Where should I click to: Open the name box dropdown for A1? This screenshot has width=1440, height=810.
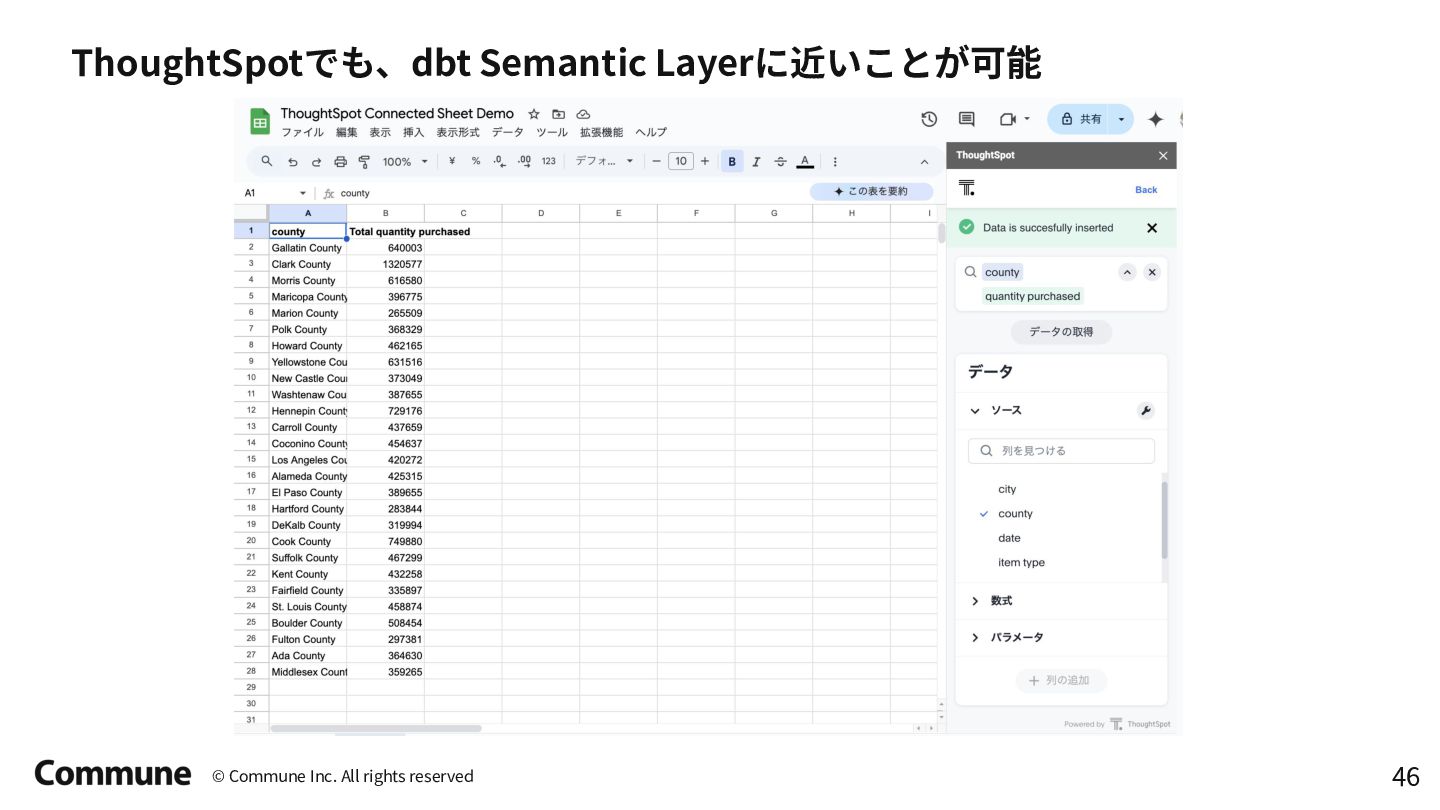tap(303, 193)
